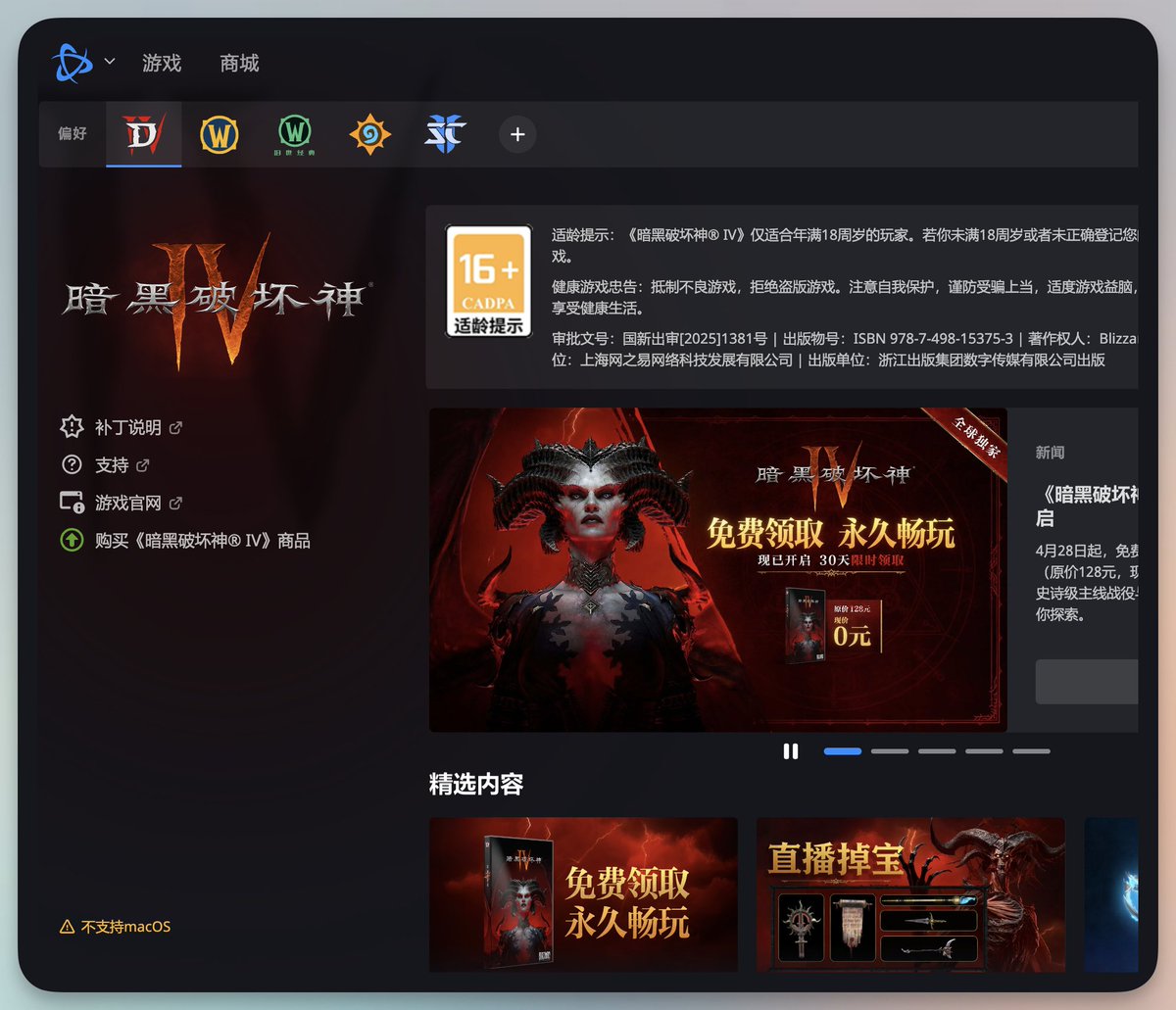The width and height of the screenshot is (1176, 1010).
Task: Click the Battle.net logo icon
Action: click(73, 63)
